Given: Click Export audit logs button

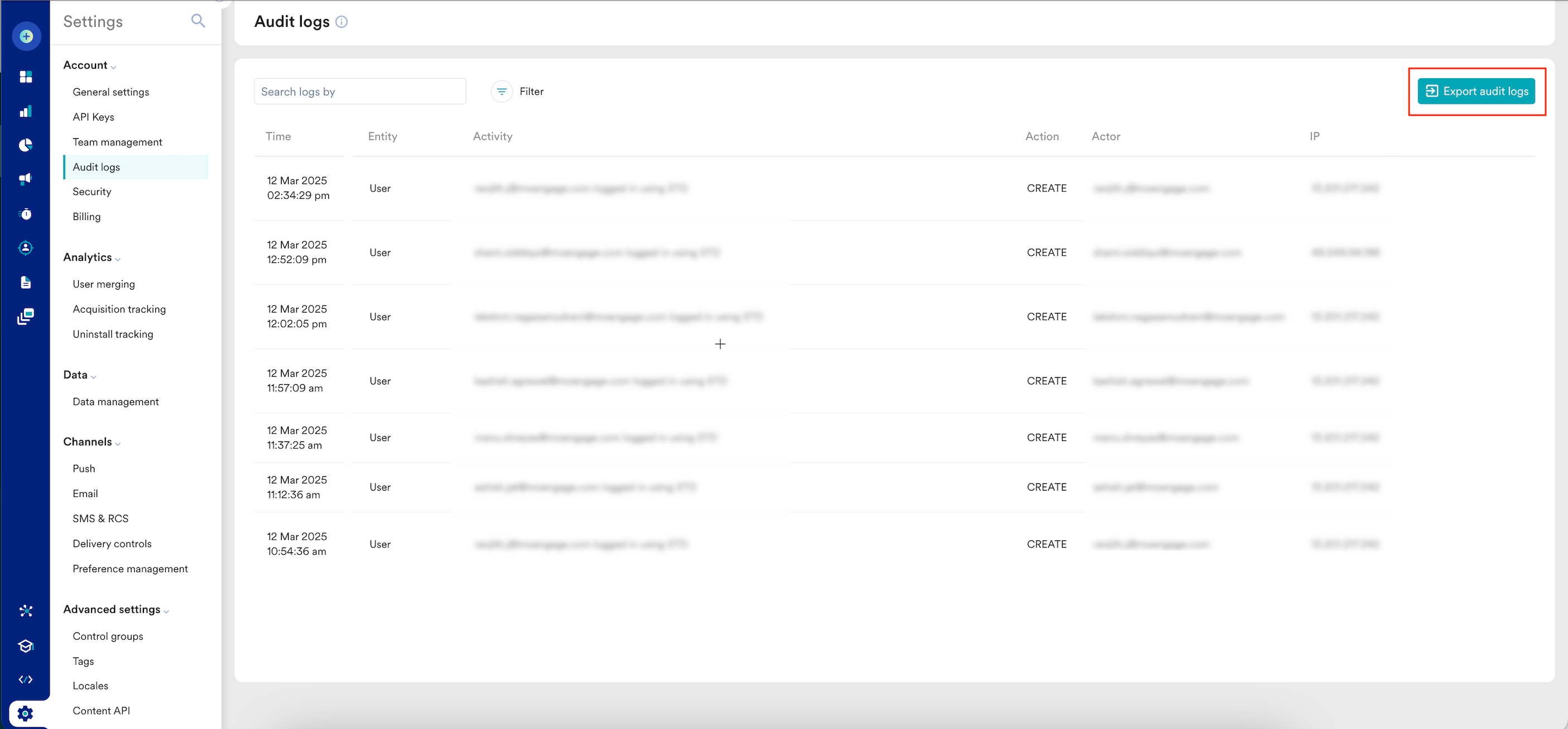Looking at the screenshot, I should coord(1475,92).
